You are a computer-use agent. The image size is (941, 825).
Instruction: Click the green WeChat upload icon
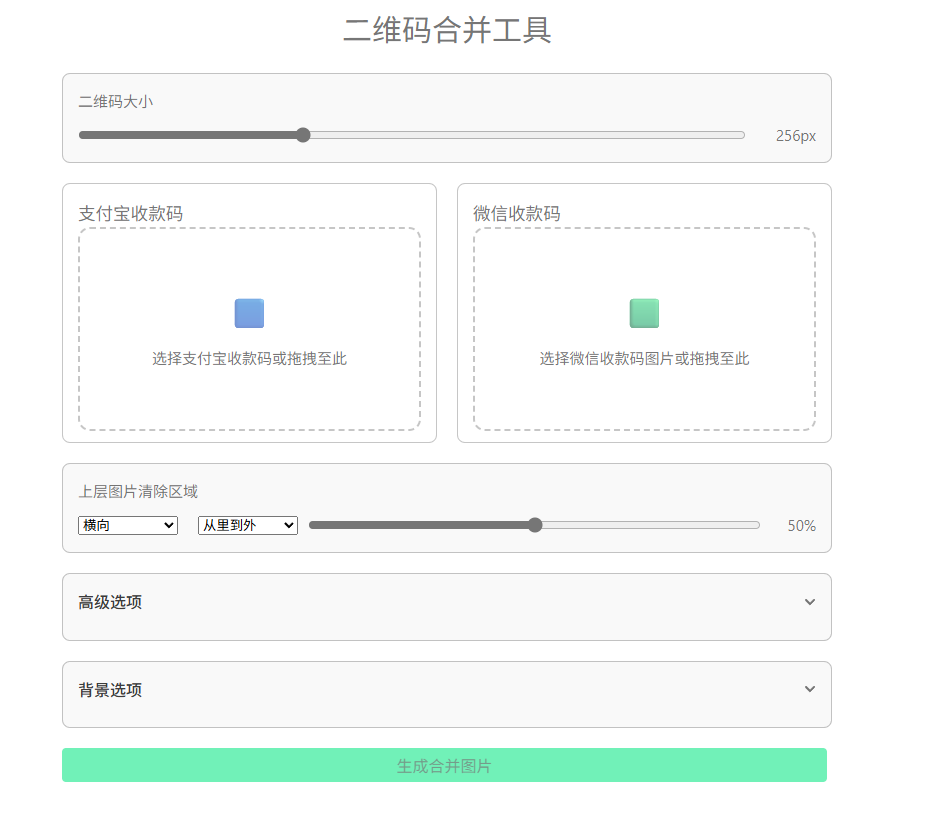[644, 313]
